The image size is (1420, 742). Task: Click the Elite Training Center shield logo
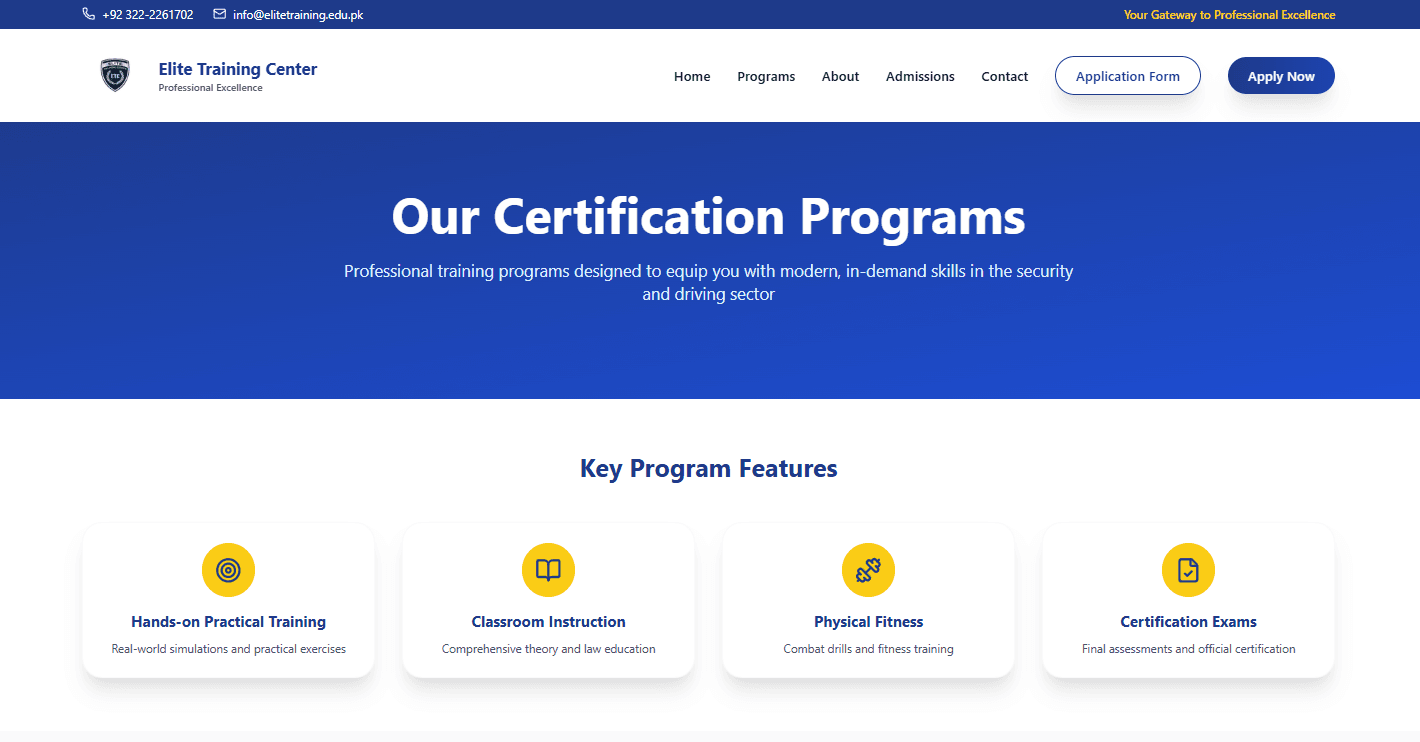(115, 75)
